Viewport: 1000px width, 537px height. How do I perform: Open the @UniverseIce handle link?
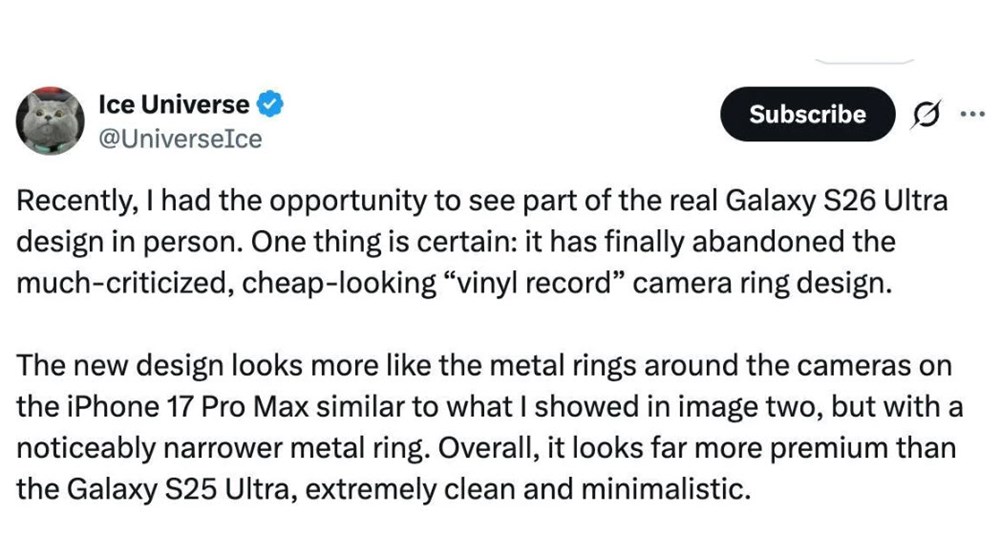click(180, 138)
